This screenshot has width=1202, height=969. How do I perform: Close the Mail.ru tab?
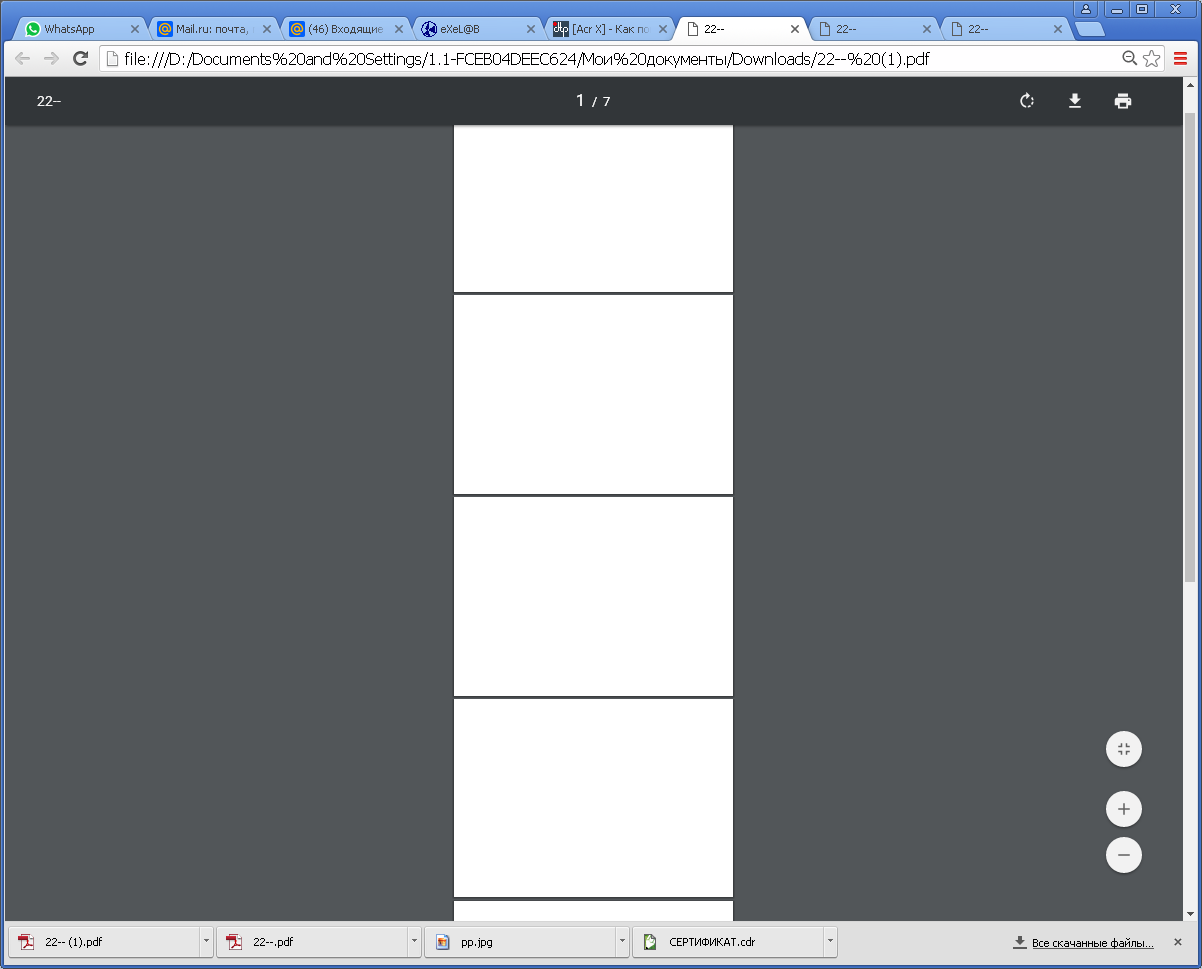267,29
